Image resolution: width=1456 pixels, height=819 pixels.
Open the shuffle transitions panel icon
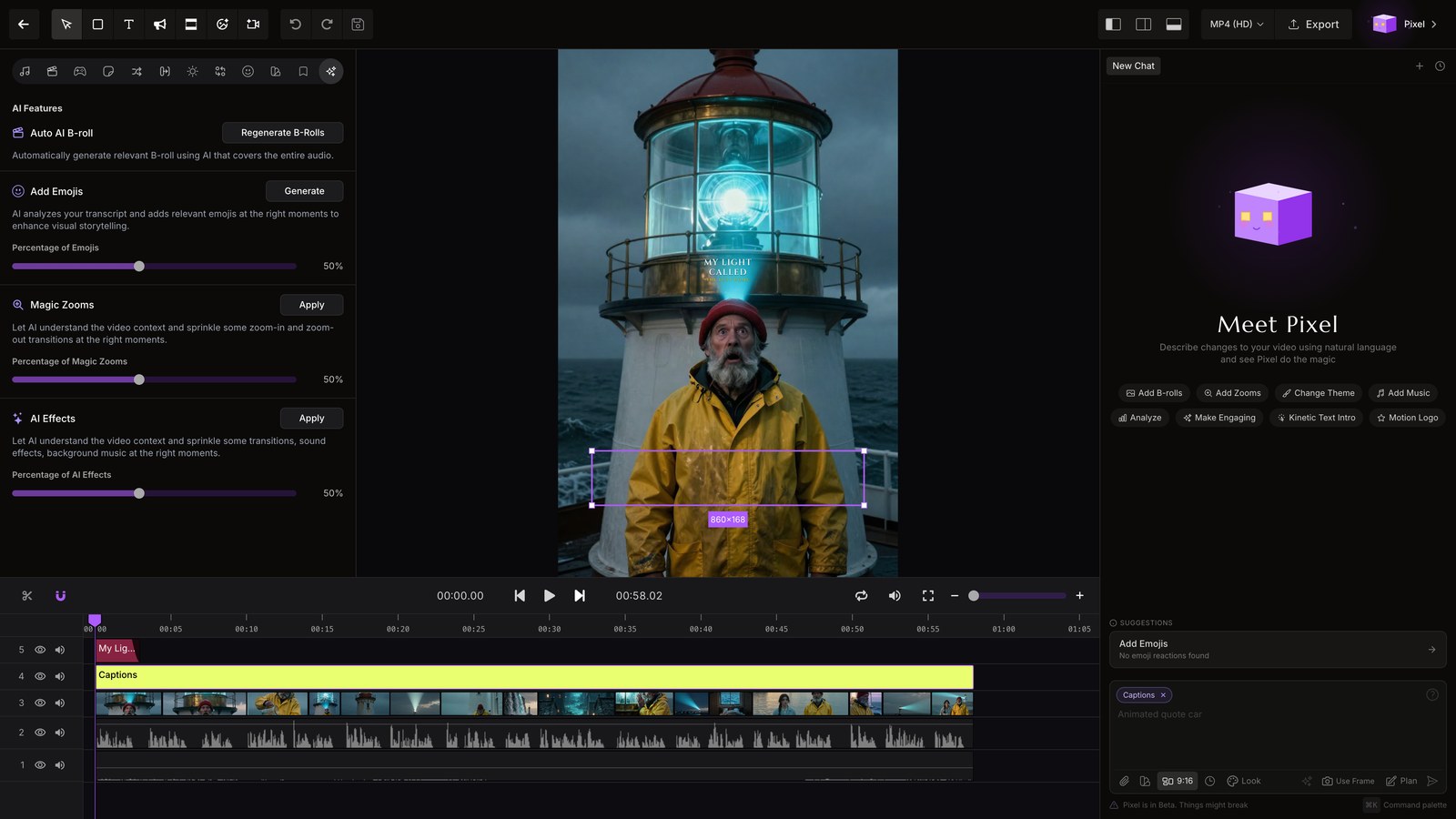click(136, 71)
